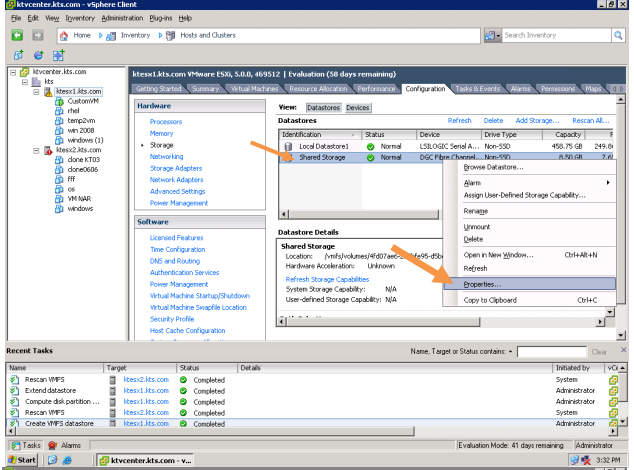Open the Inventory menu

(80, 18)
